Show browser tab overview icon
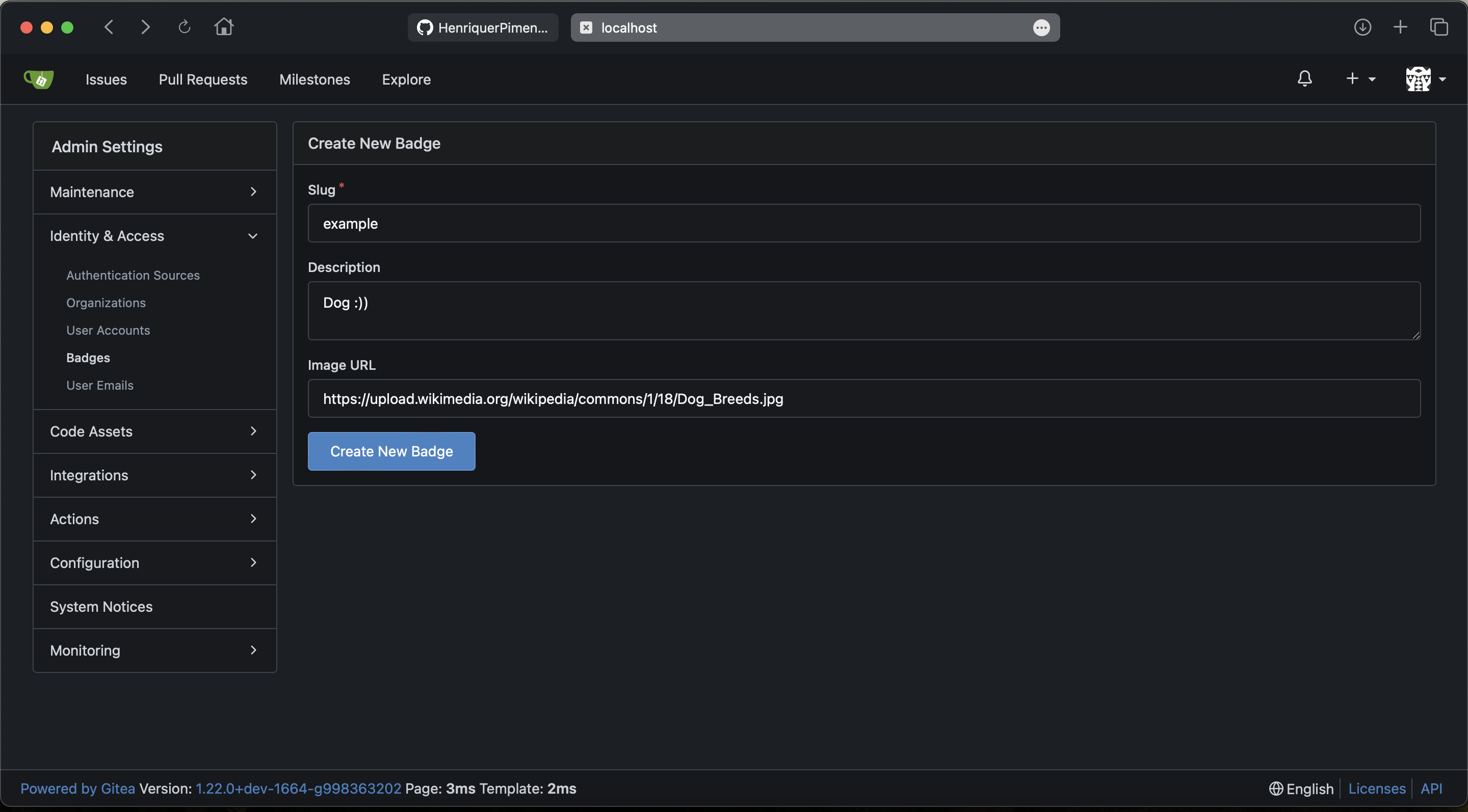The image size is (1468, 812). click(1439, 27)
